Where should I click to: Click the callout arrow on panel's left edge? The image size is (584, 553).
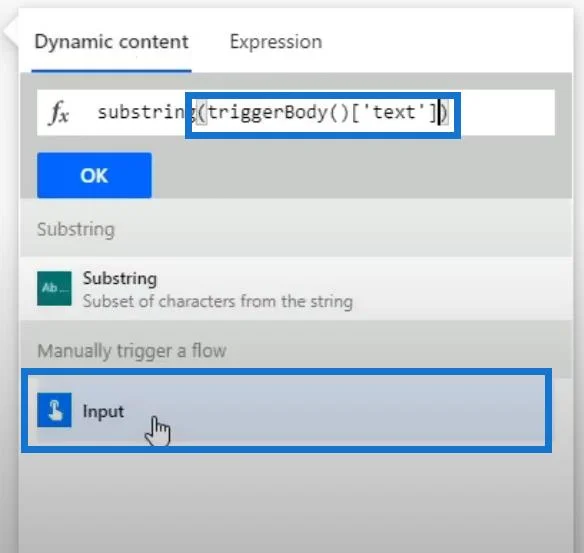click(11, 33)
